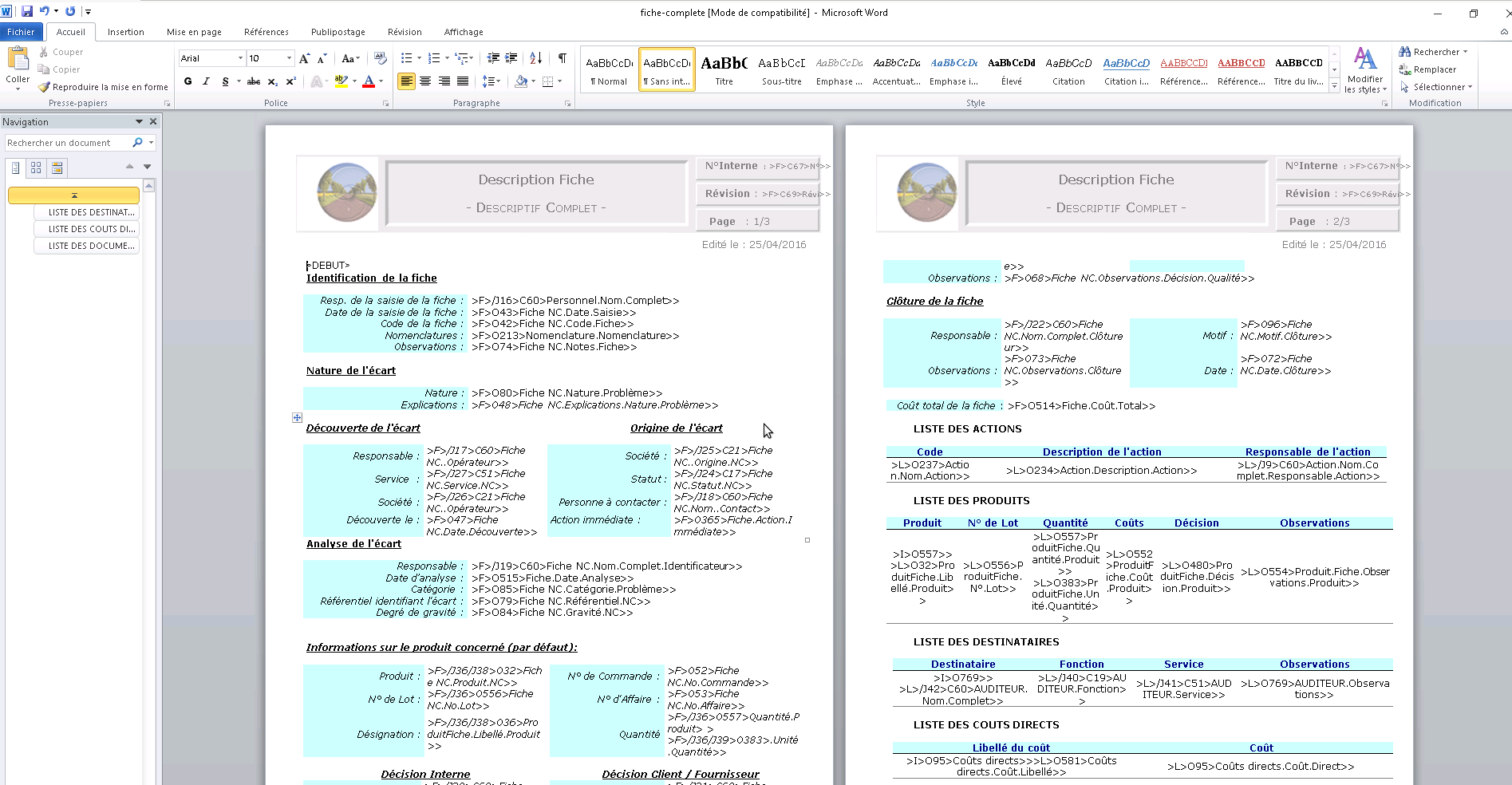Open the line spacing dropdown

[491, 81]
